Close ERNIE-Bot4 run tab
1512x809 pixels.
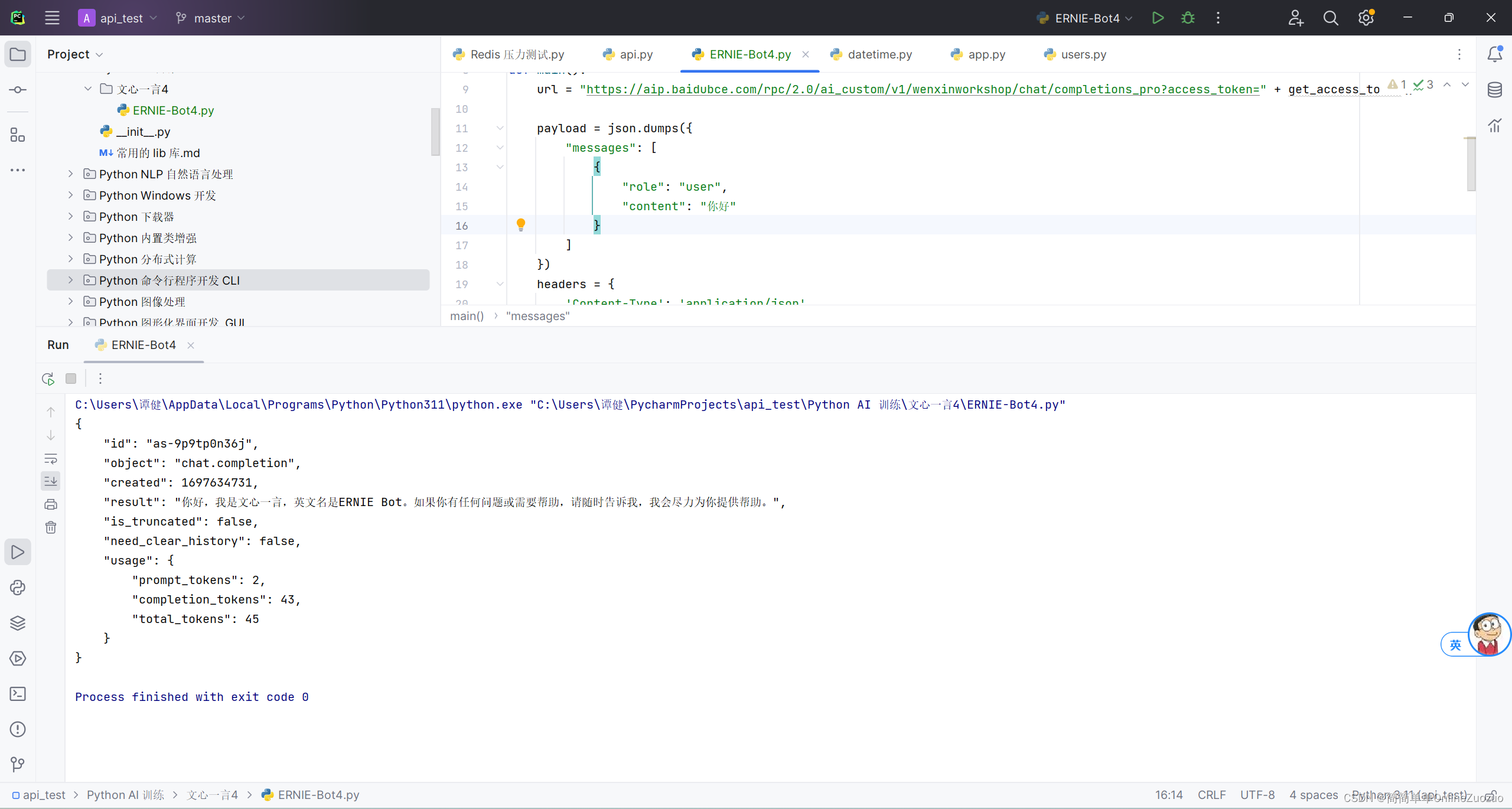point(191,345)
